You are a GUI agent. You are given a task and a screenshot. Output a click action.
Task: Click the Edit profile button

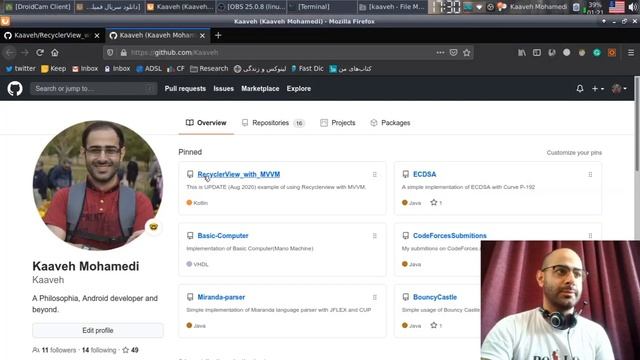(x=98, y=331)
